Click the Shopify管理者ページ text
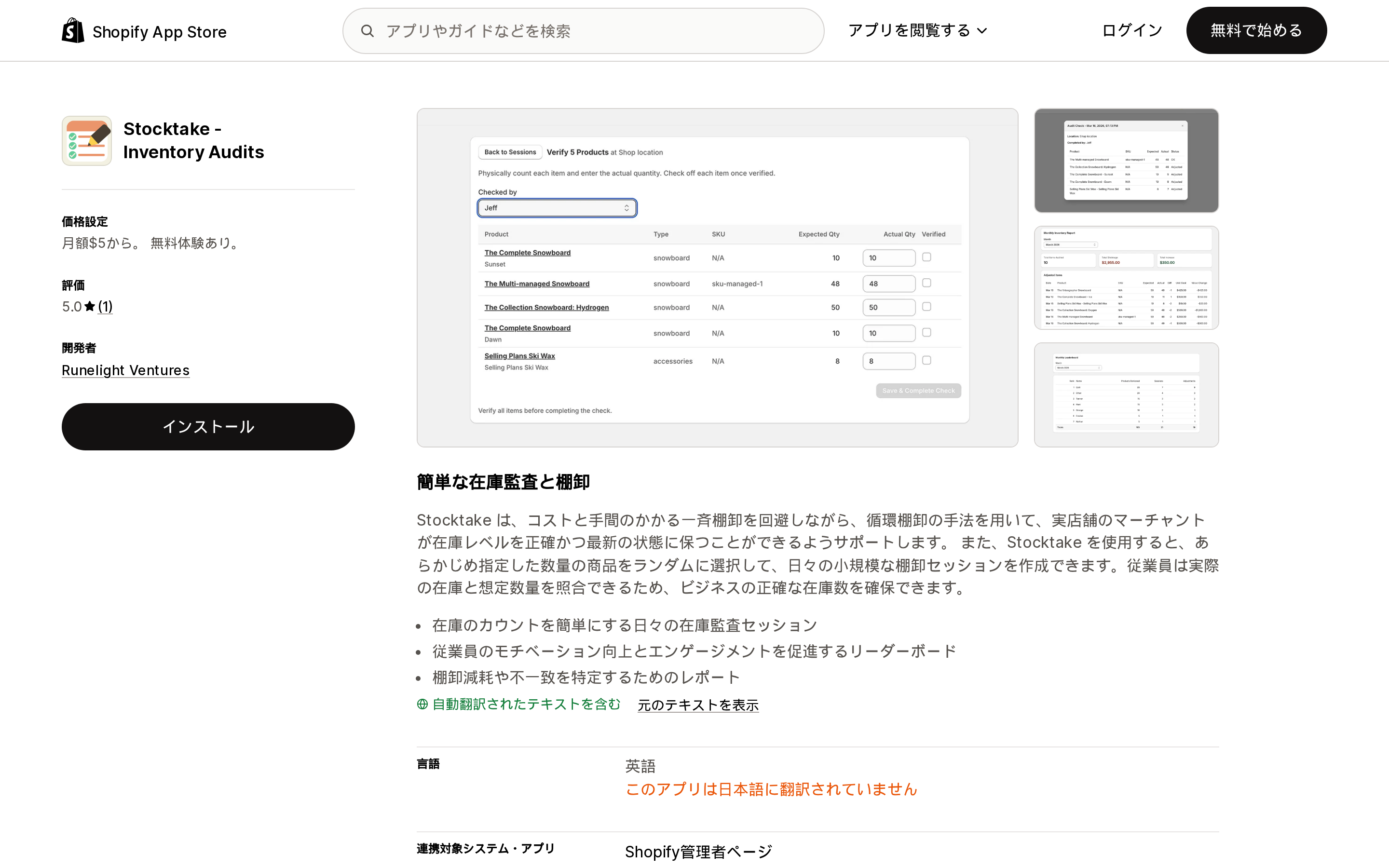This screenshot has width=1389, height=868. tap(698, 852)
